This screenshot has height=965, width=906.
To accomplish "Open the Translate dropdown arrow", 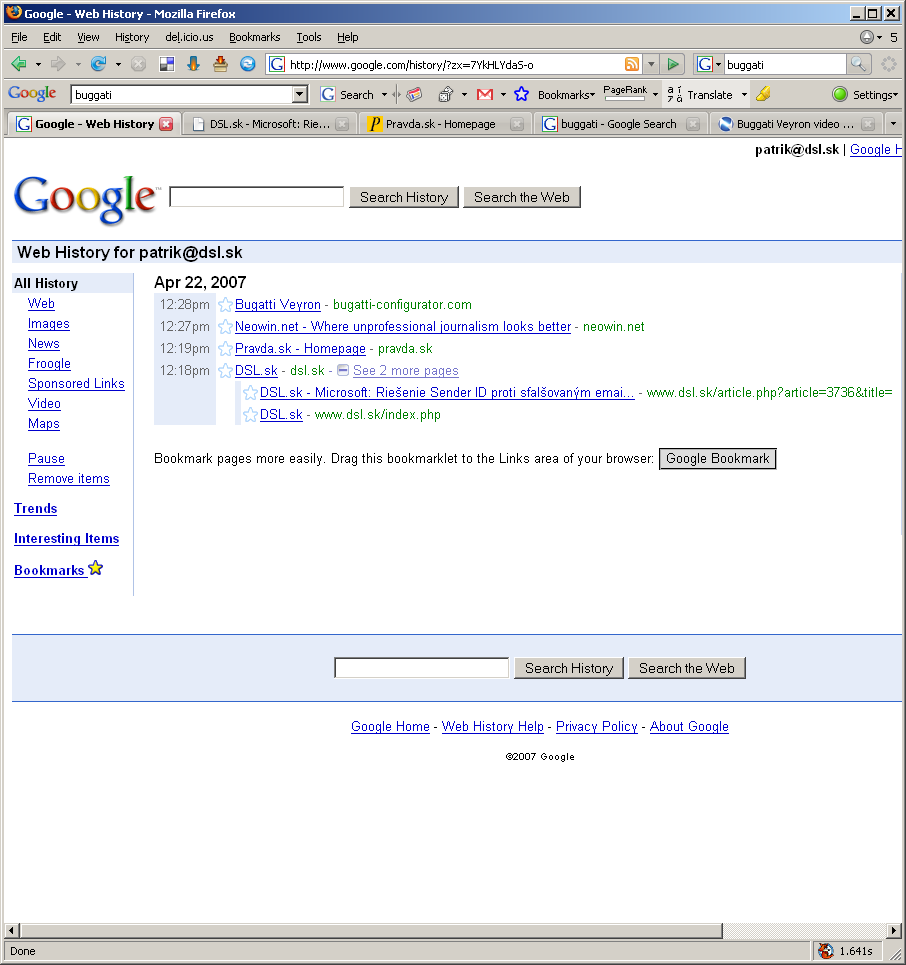I will 744,95.
